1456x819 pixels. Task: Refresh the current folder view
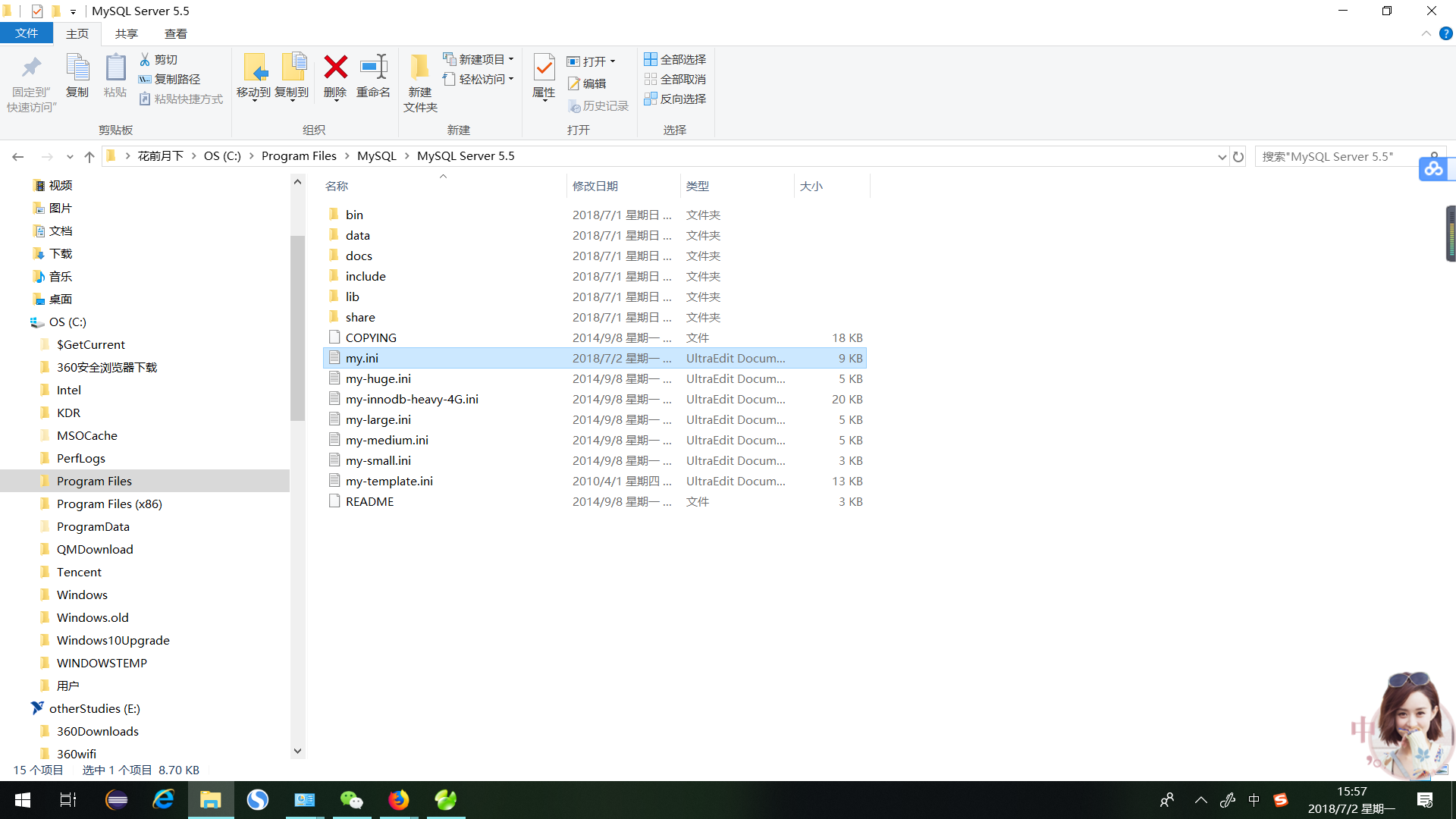coord(1238,156)
